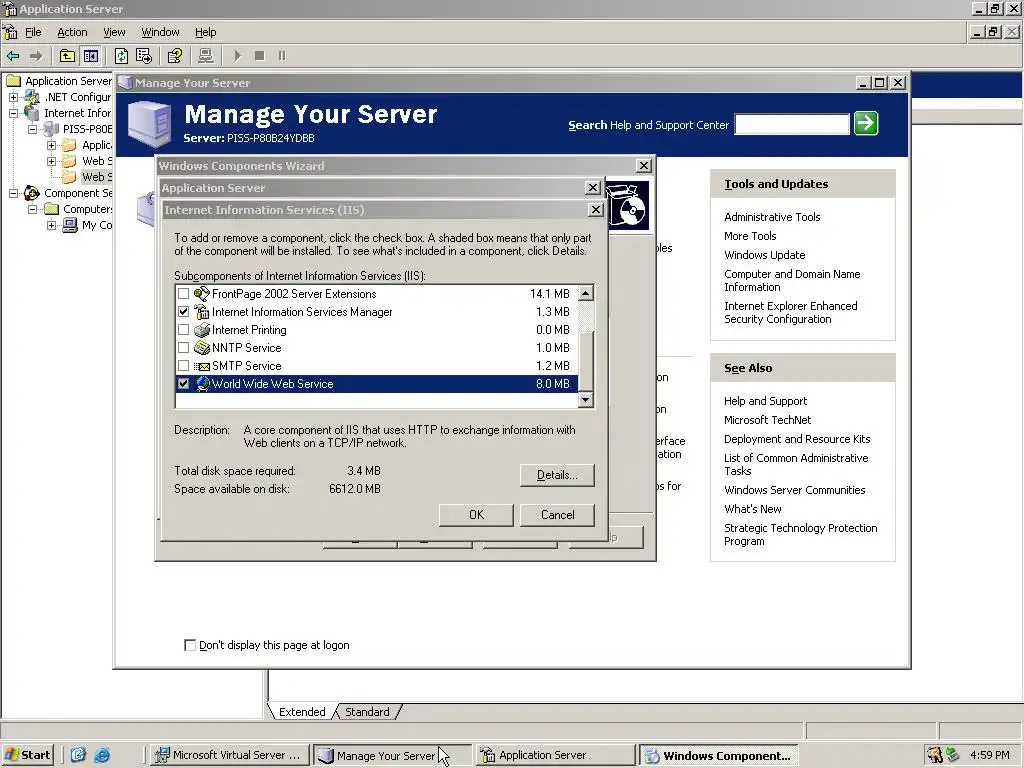
Task: Click the Component Services tree icon
Action: pyautogui.click(x=31, y=193)
